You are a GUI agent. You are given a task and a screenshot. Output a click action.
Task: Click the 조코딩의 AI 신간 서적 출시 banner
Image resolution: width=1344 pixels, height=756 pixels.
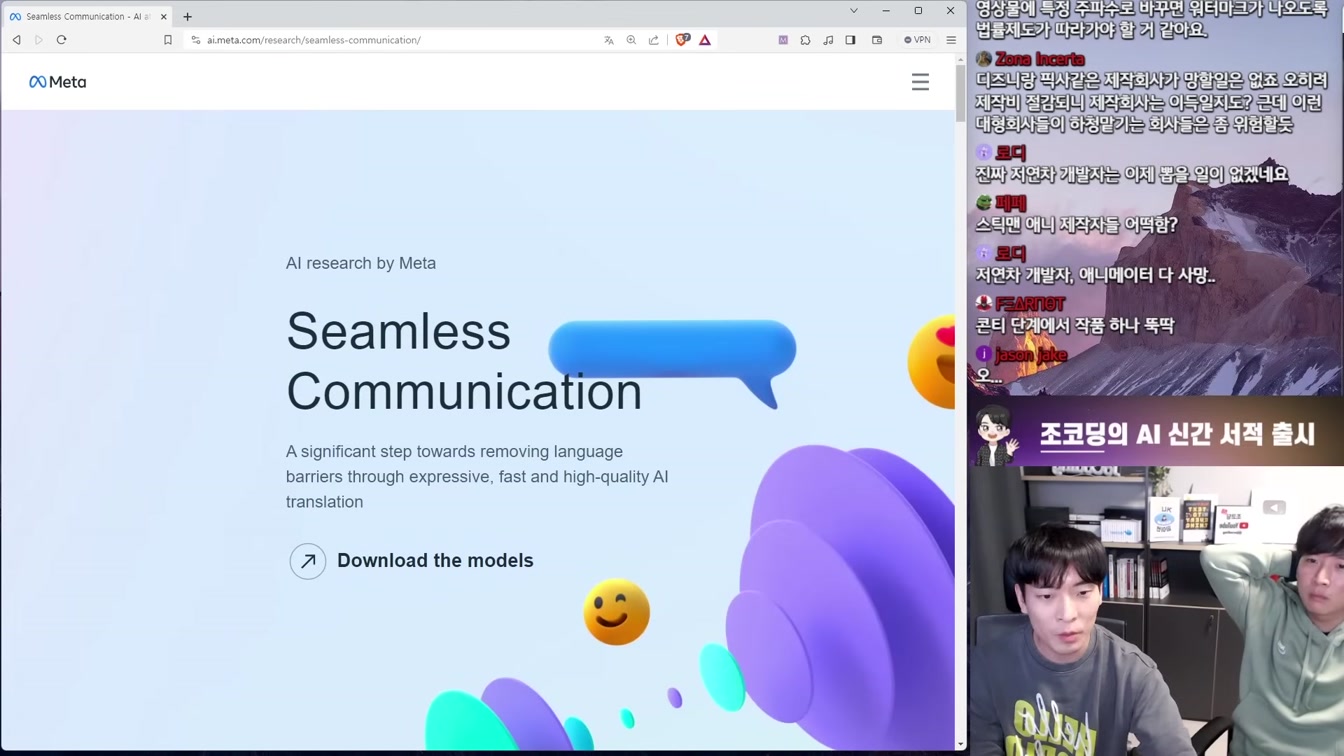coord(1155,433)
